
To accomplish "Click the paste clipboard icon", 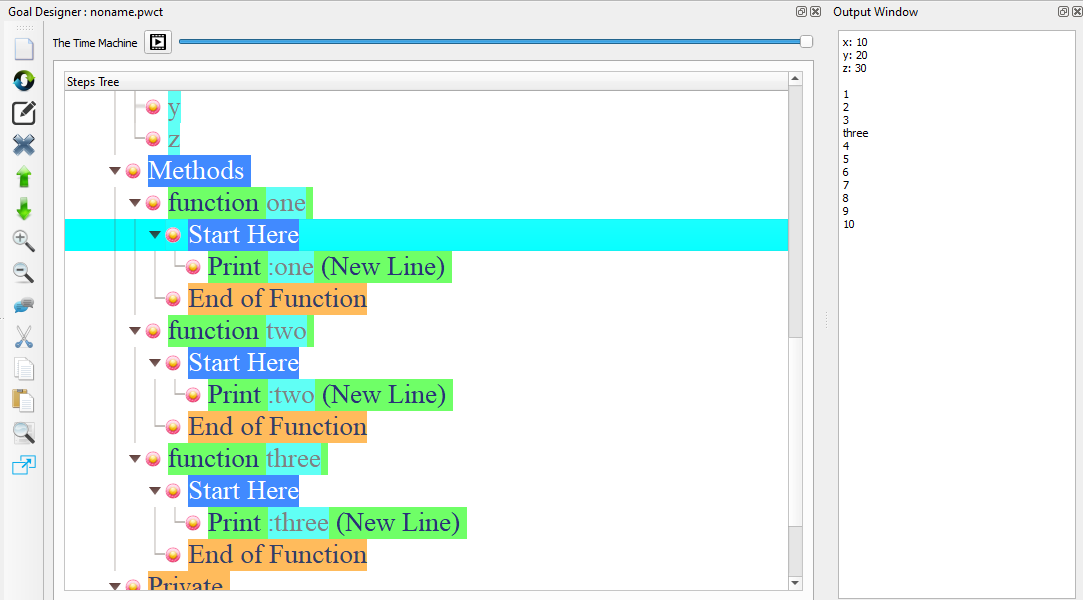I will [24, 401].
